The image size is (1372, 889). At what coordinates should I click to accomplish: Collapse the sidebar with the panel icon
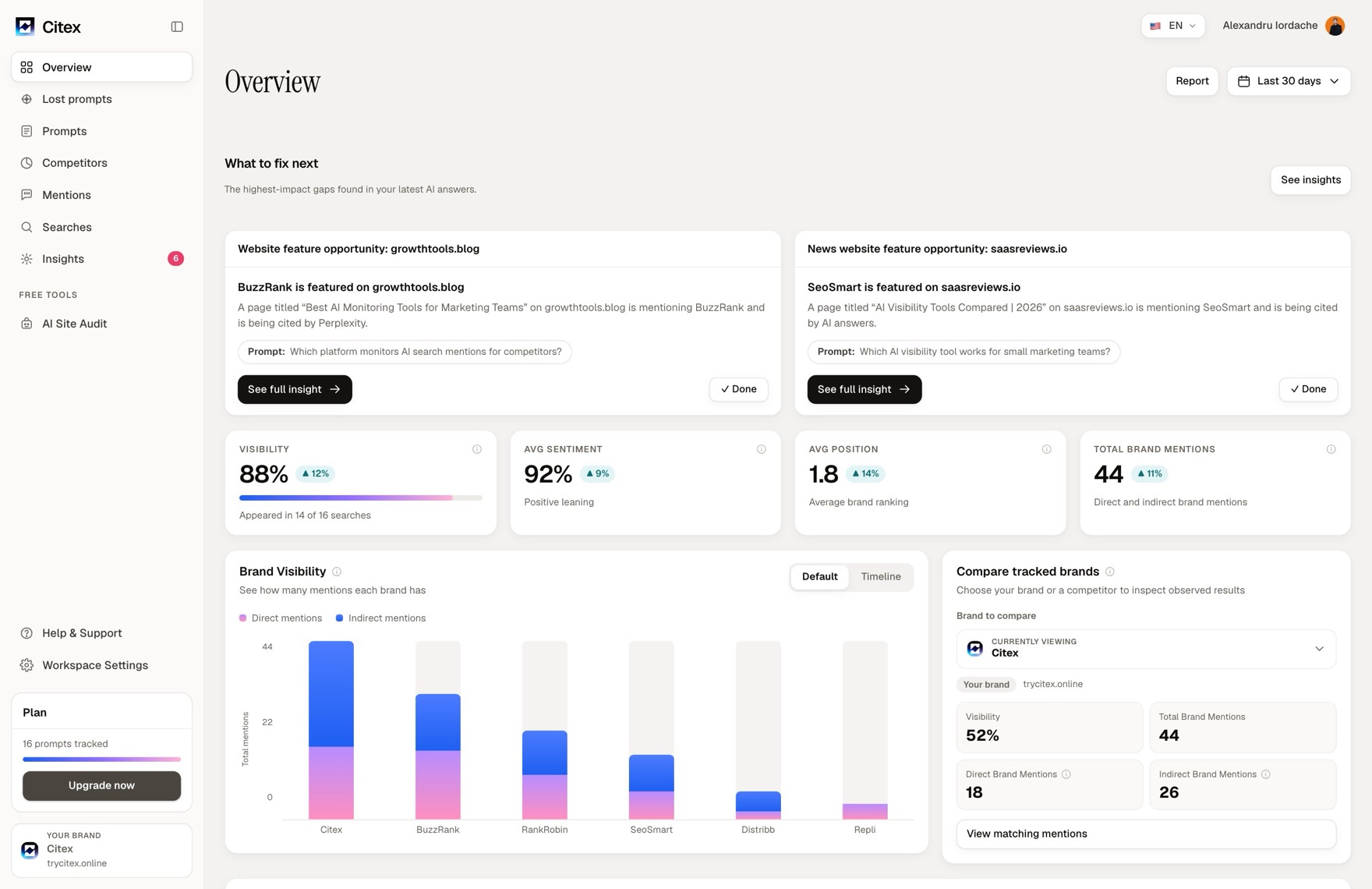tap(177, 27)
